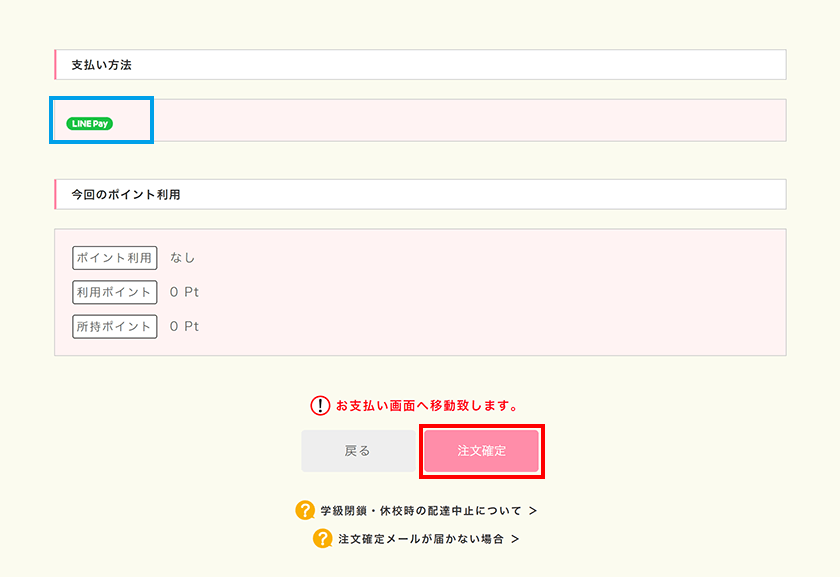Select the 支払い方法 section header

coord(421,65)
